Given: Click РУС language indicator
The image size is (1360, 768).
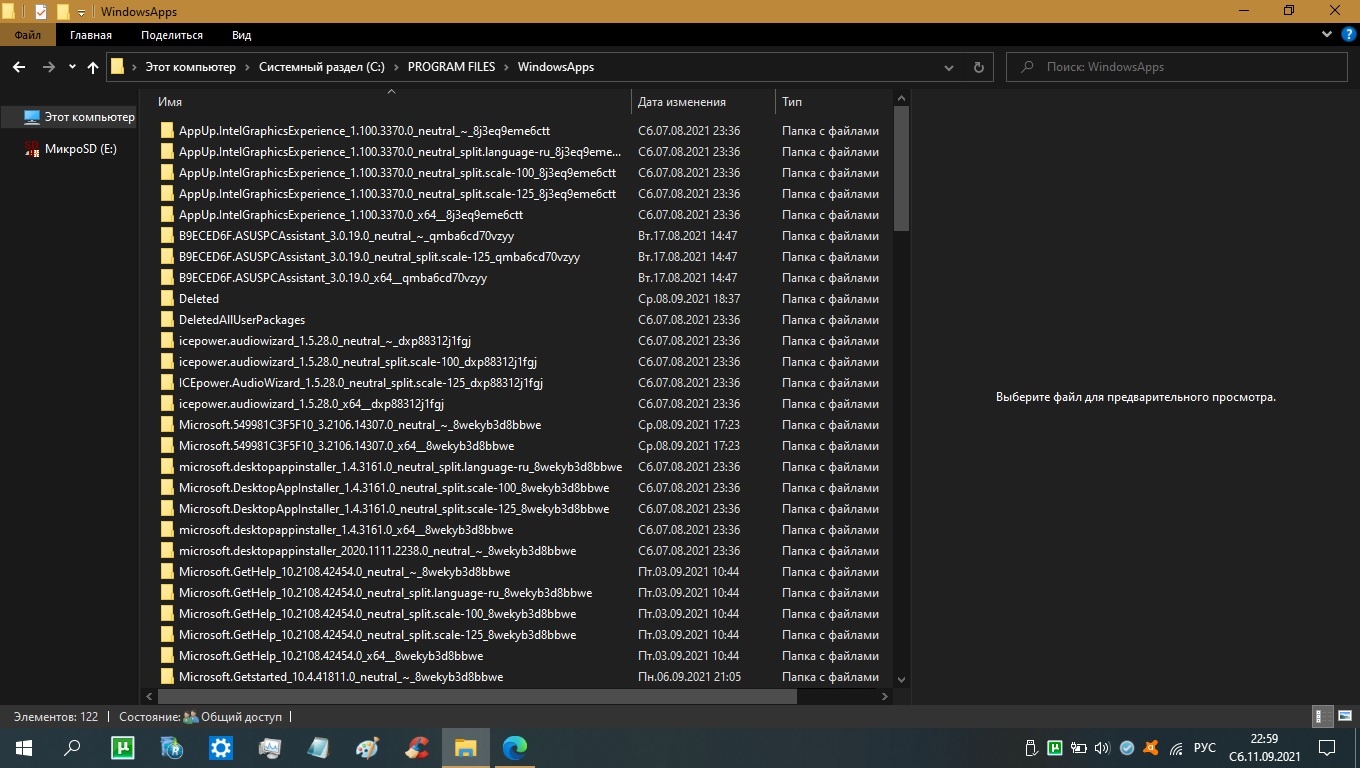Looking at the screenshot, I should click(1205, 748).
